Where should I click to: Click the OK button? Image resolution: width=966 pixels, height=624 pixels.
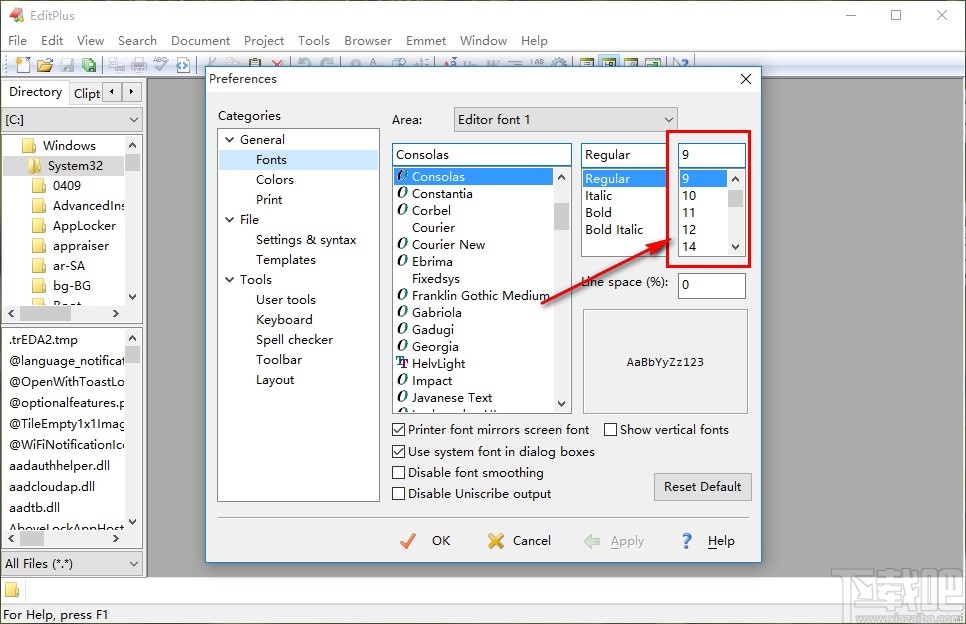[x=426, y=541]
